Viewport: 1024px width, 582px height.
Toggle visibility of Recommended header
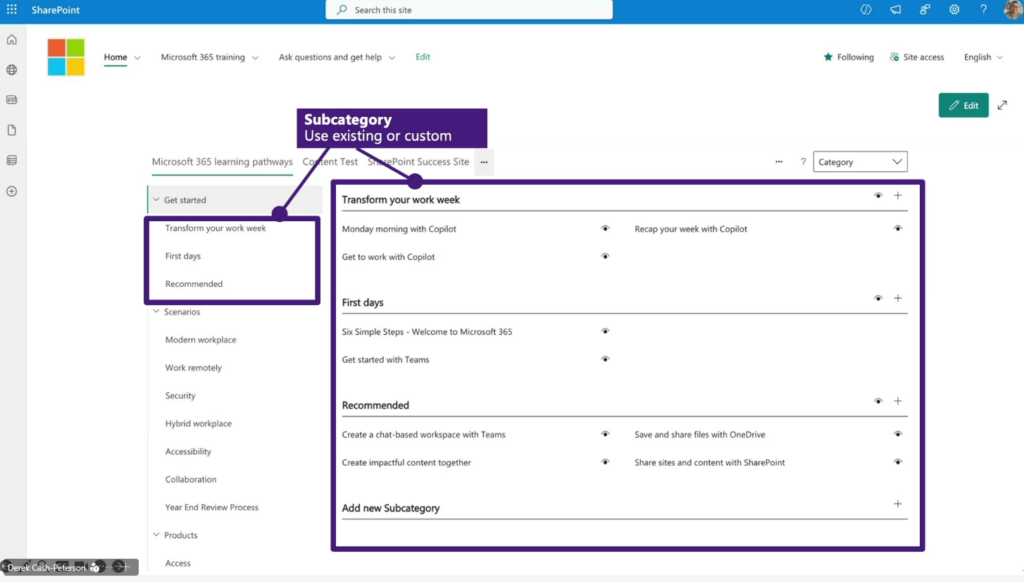pos(878,401)
